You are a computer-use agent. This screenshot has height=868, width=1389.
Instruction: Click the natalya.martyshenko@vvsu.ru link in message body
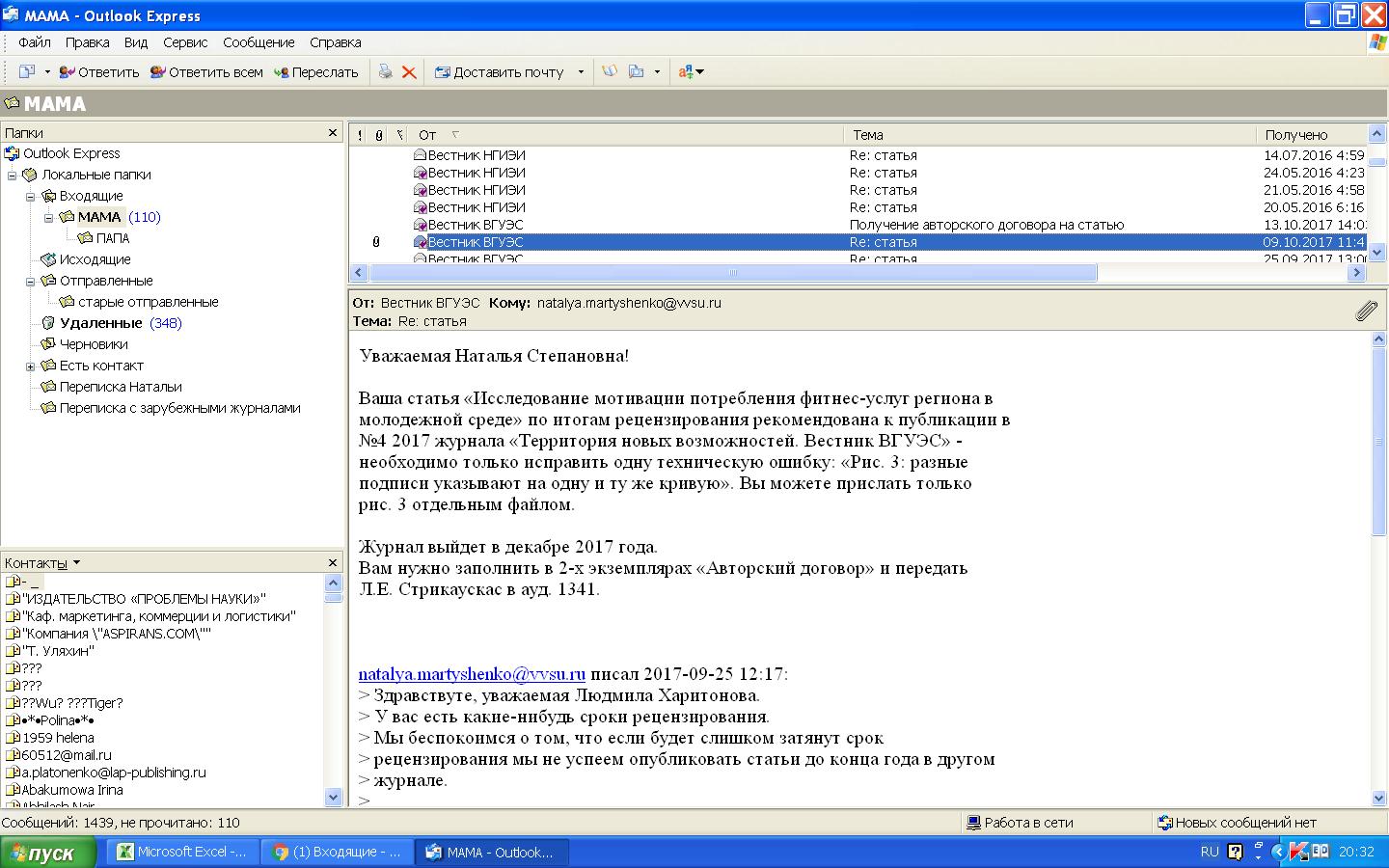(472, 674)
